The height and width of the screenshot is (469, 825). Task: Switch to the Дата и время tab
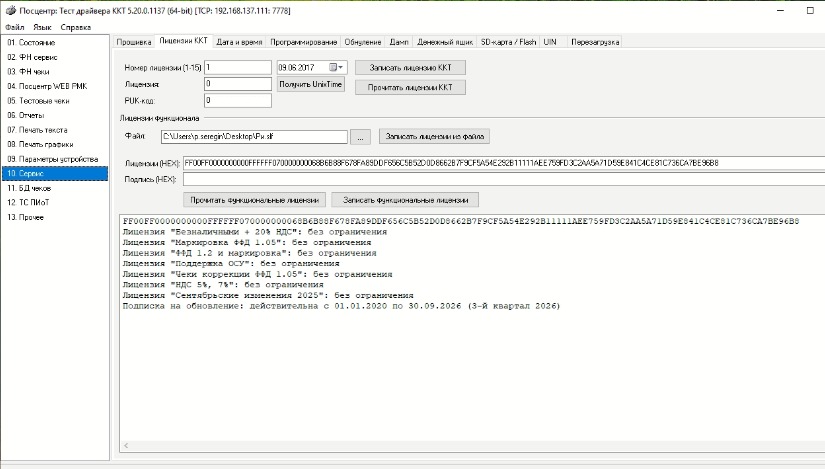point(239,42)
